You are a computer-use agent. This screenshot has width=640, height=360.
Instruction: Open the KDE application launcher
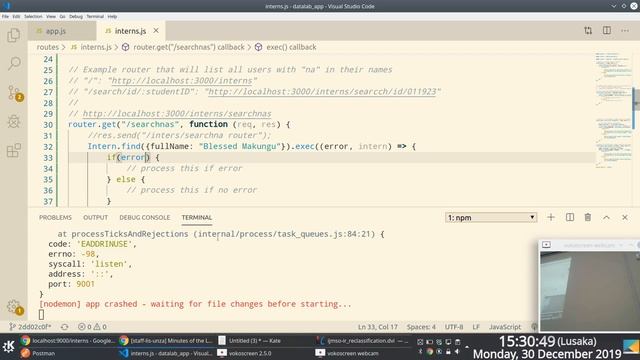coord(9,347)
